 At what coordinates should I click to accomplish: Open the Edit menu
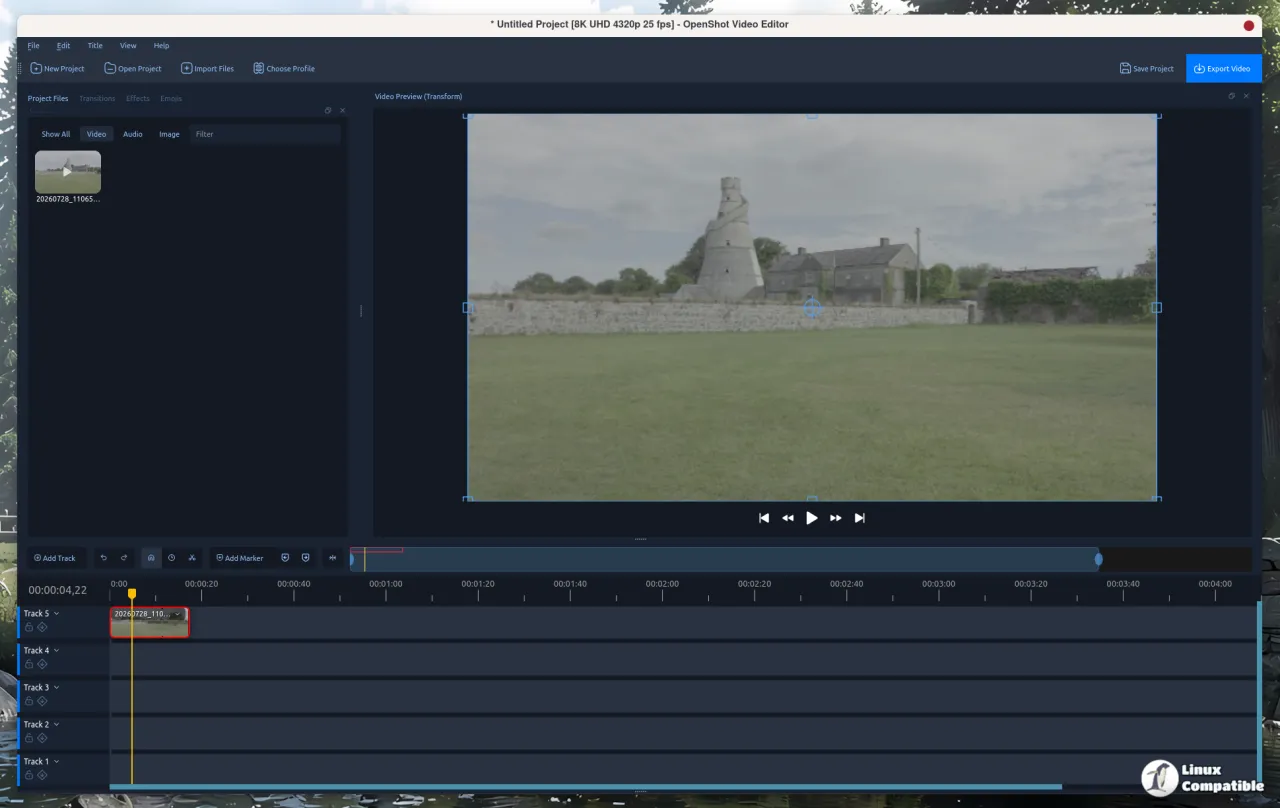(63, 46)
